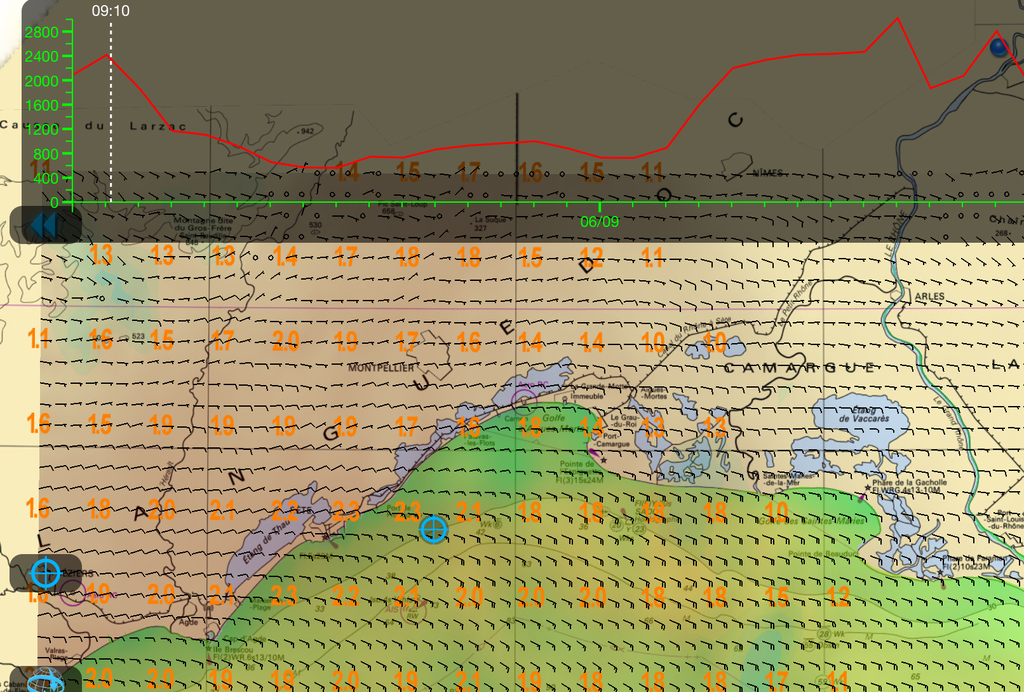Click the 2000 value on the graph axis
The height and width of the screenshot is (692, 1024).
click(x=41, y=81)
